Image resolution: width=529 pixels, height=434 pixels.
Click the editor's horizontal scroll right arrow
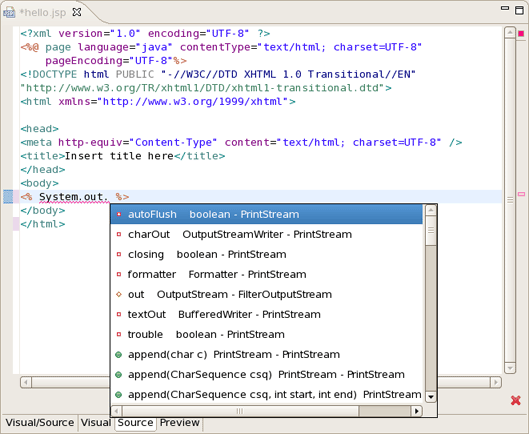click(496, 382)
